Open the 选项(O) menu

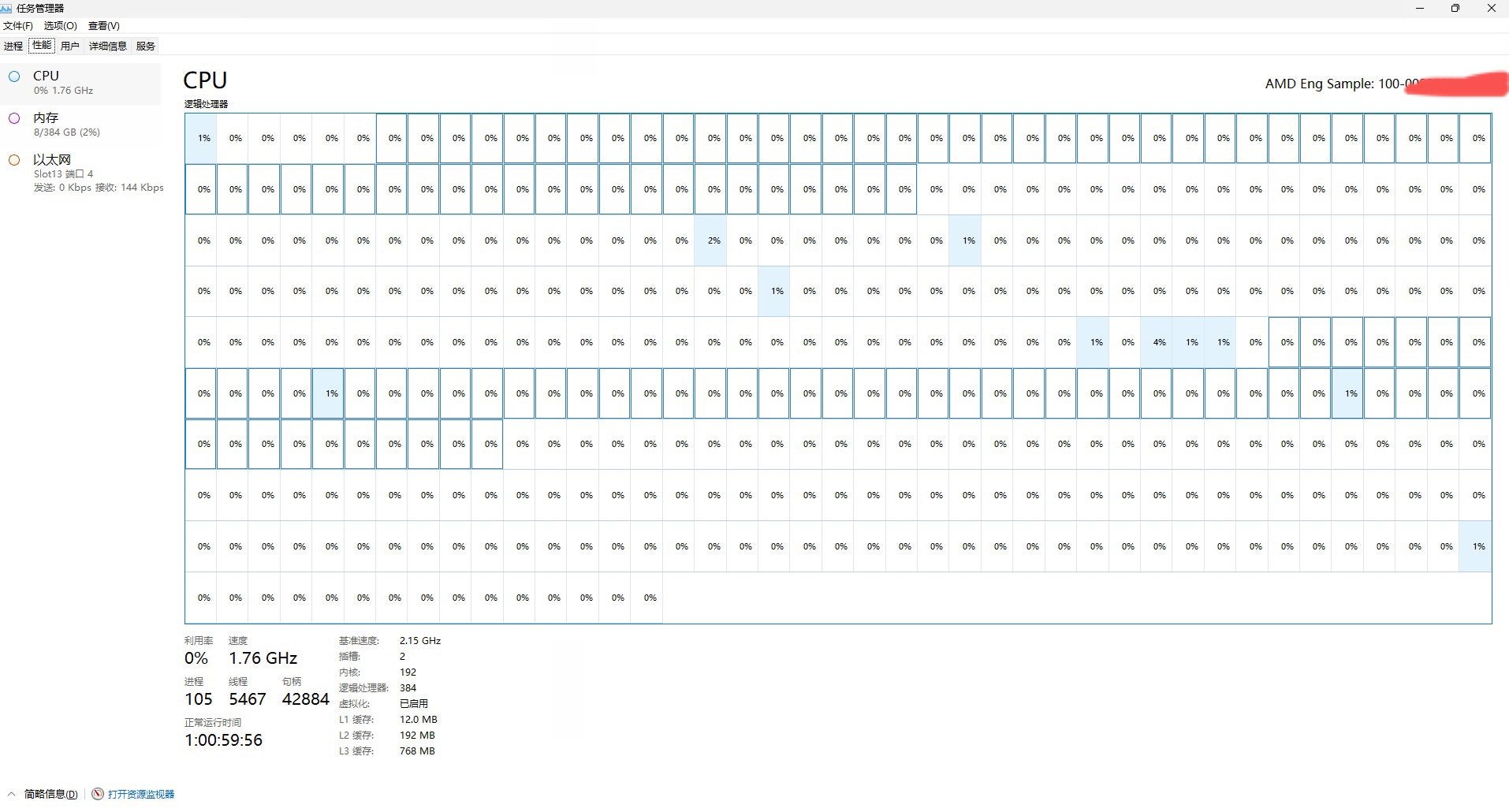coord(61,26)
